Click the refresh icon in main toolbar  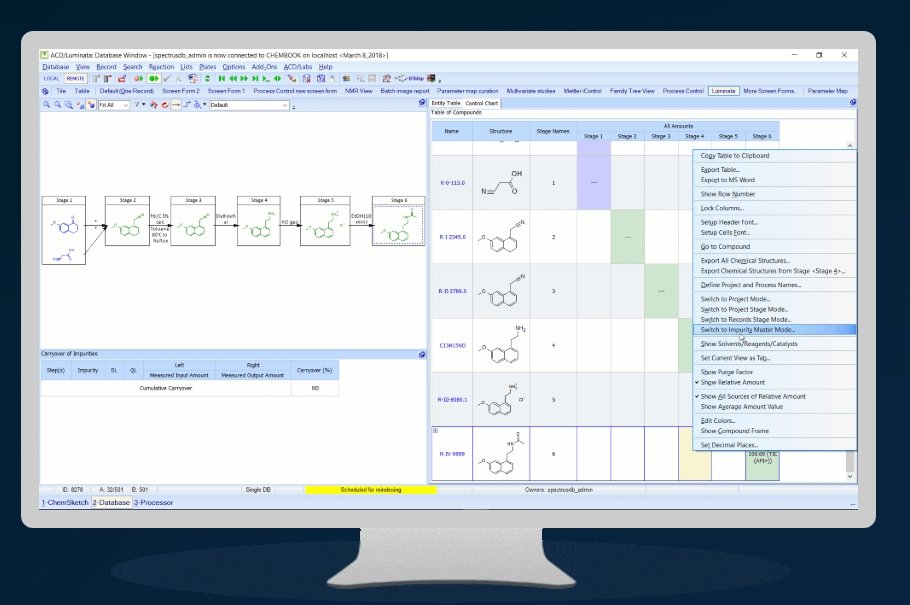(x=207, y=78)
